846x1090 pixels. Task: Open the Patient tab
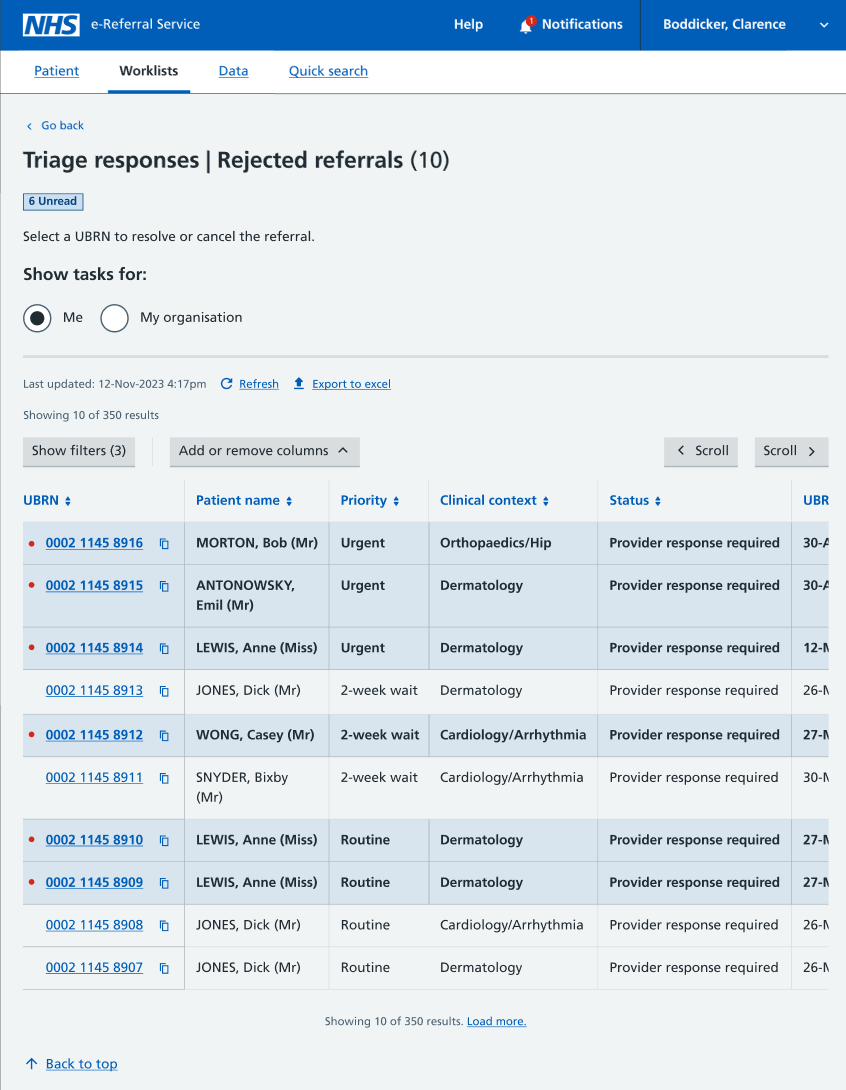tap(56, 71)
